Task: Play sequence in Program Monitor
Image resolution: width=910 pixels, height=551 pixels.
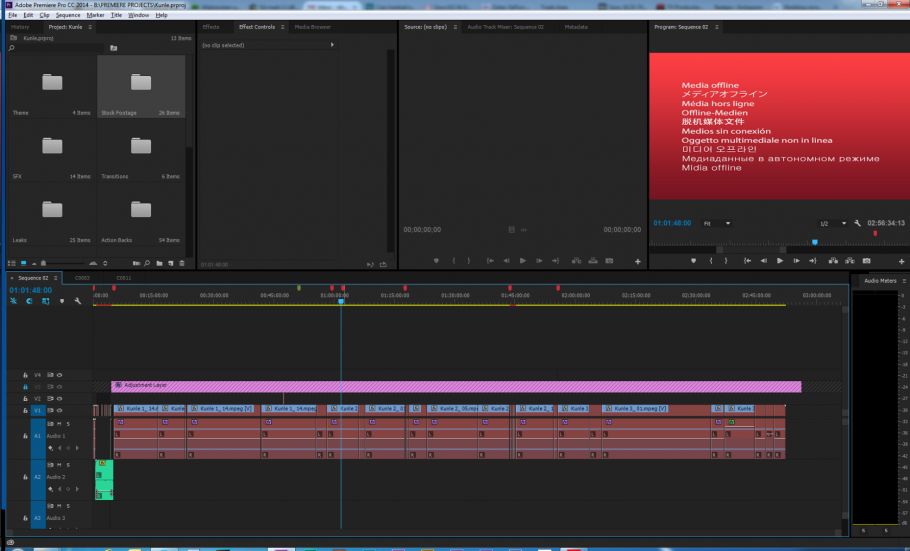Action: coord(780,261)
